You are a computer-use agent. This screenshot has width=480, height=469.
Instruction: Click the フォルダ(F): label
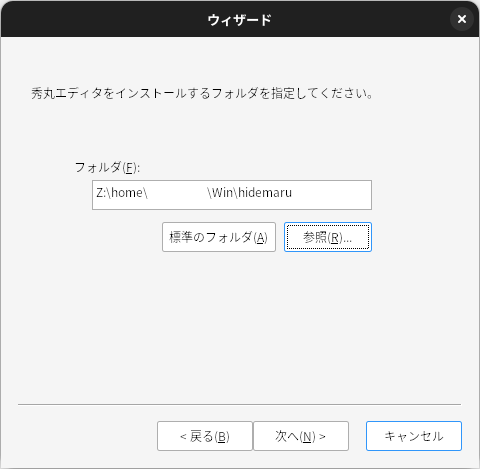click(107, 167)
